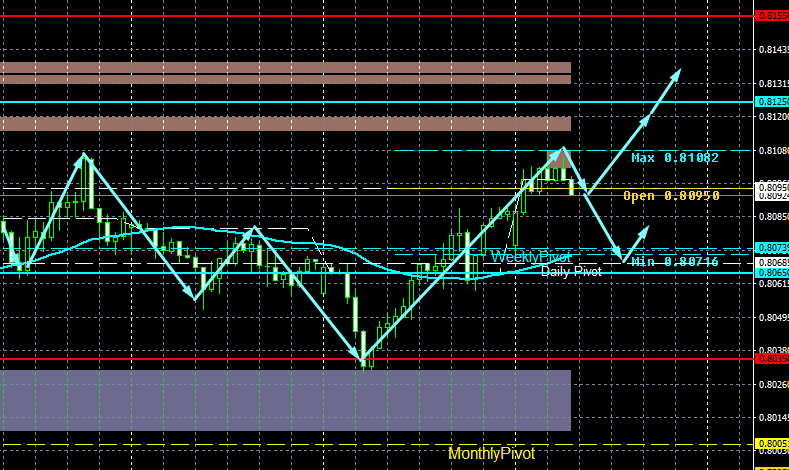Click the Open 0.80950 label
Image resolution: width=789 pixels, height=470 pixels.
(671, 196)
